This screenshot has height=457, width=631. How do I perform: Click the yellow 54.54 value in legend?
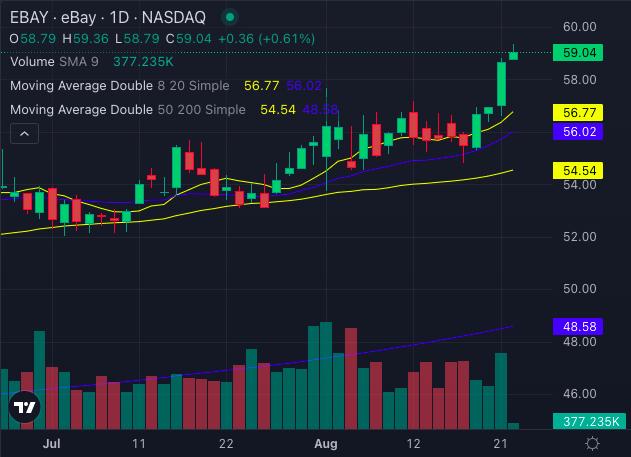(278, 109)
